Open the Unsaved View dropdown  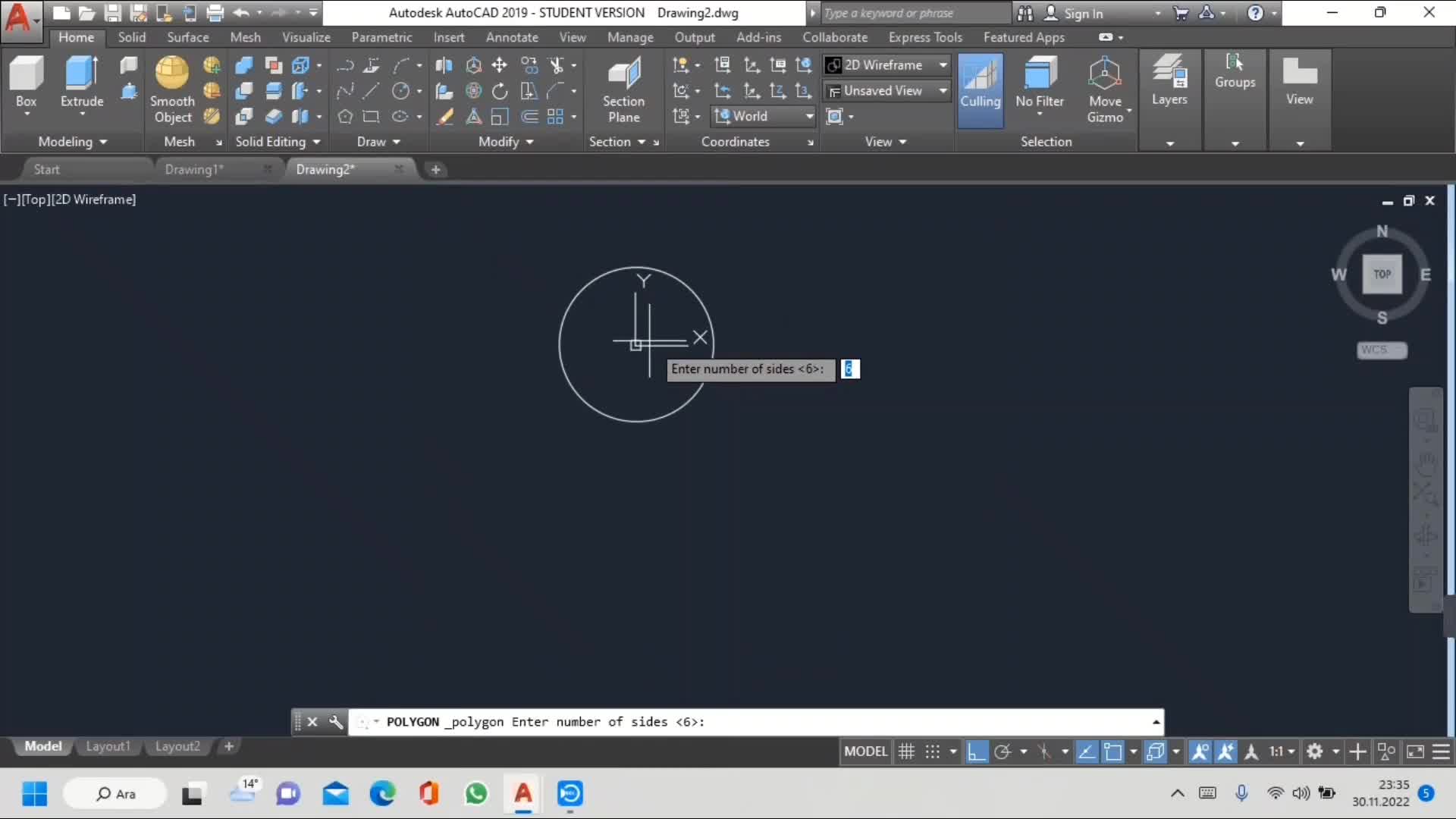click(887, 91)
